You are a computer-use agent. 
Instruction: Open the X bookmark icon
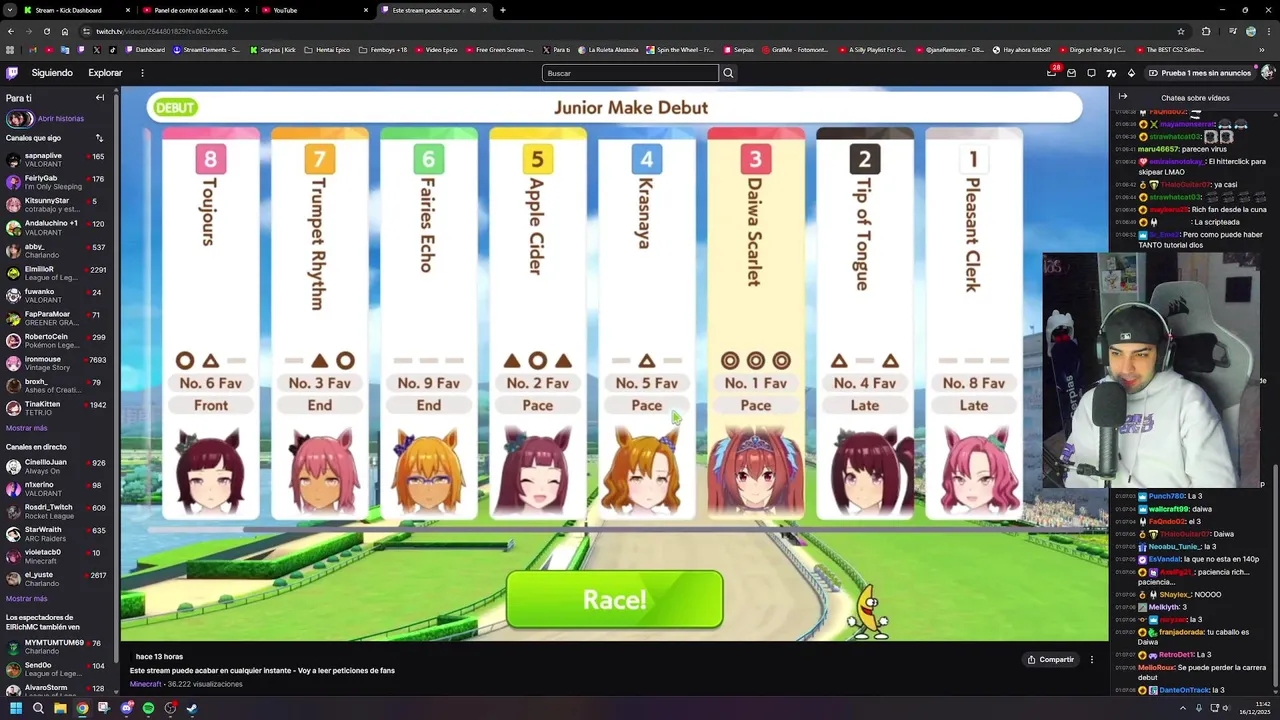(x=96, y=50)
